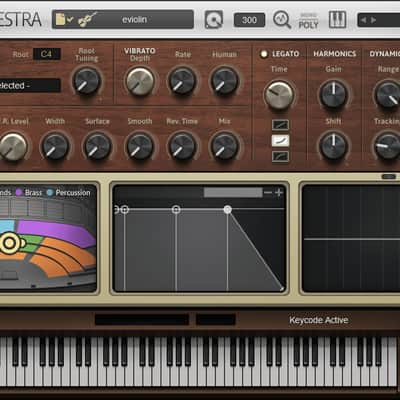Viewport: 400px width, 400px height.
Task: Click the 'Keycode Active' label
Action: (319, 320)
